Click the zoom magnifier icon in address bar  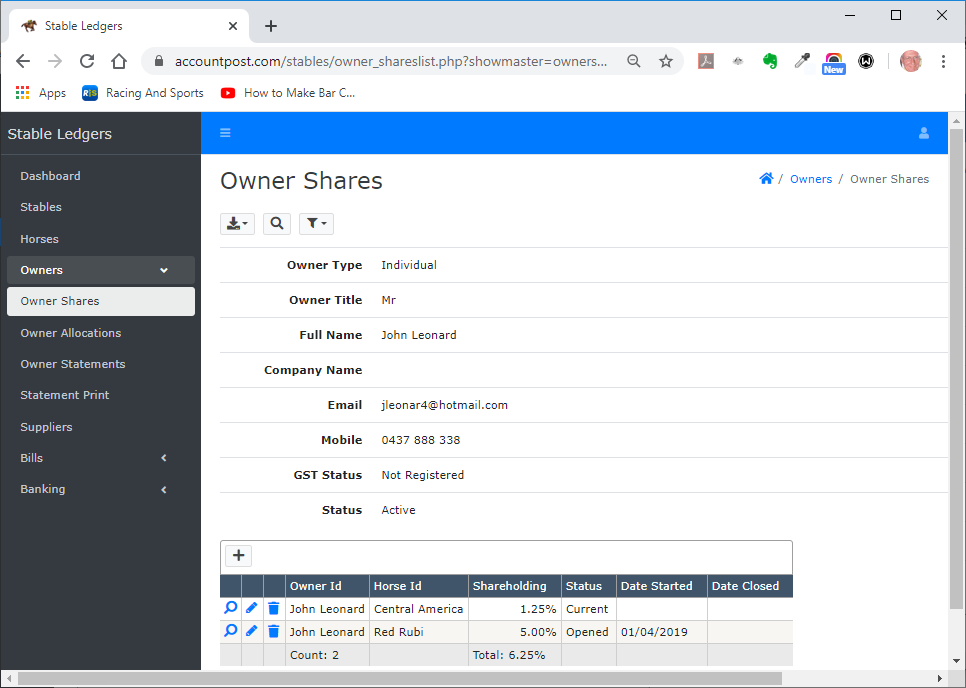(x=633, y=61)
